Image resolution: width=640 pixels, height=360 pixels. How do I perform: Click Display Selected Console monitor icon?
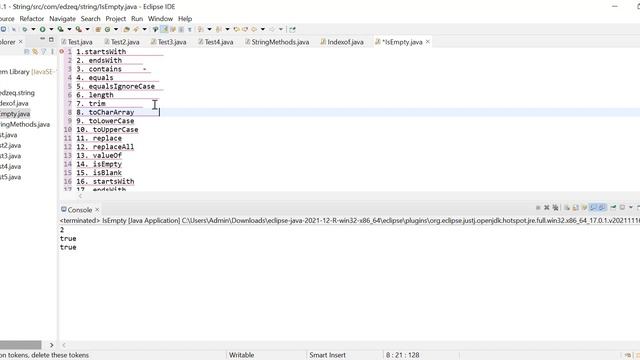pyautogui.click(x=622, y=208)
